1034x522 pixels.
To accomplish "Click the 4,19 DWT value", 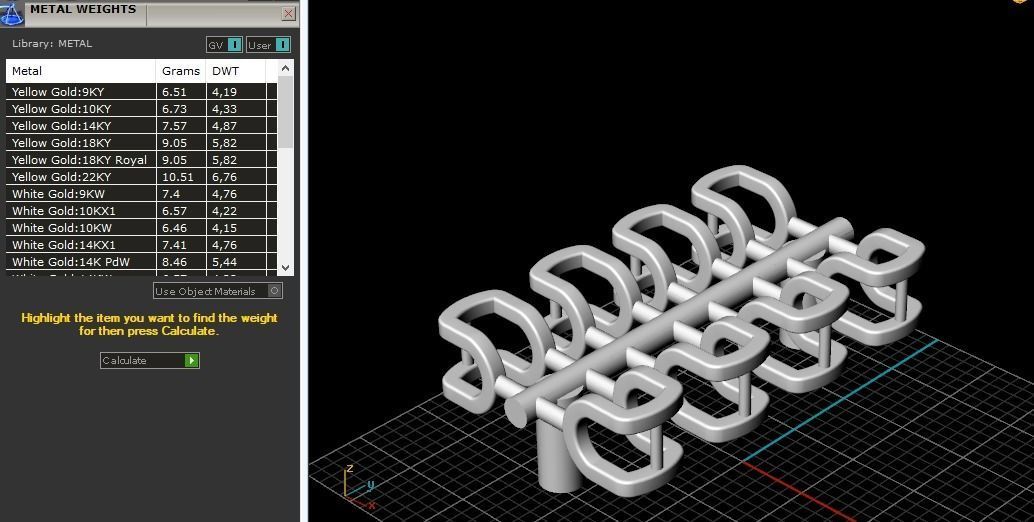I will pyautogui.click(x=224, y=92).
